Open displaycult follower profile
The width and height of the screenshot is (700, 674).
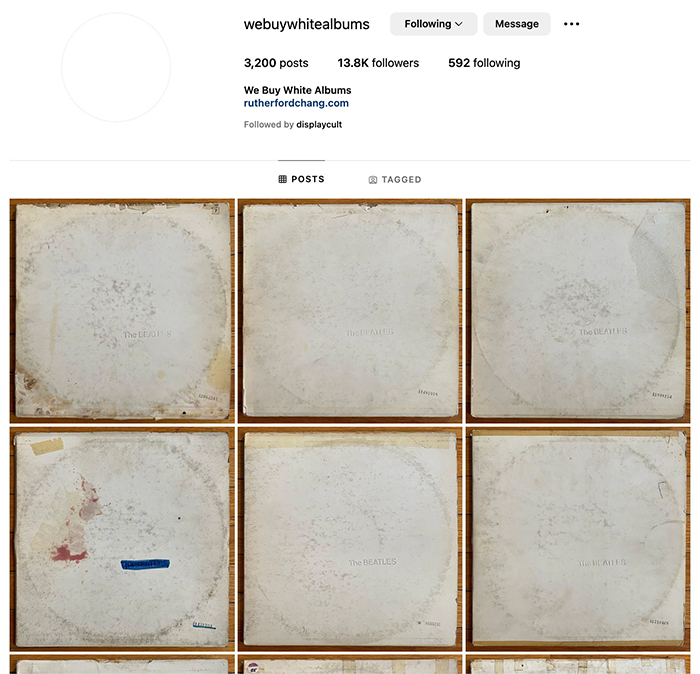point(319,125)
